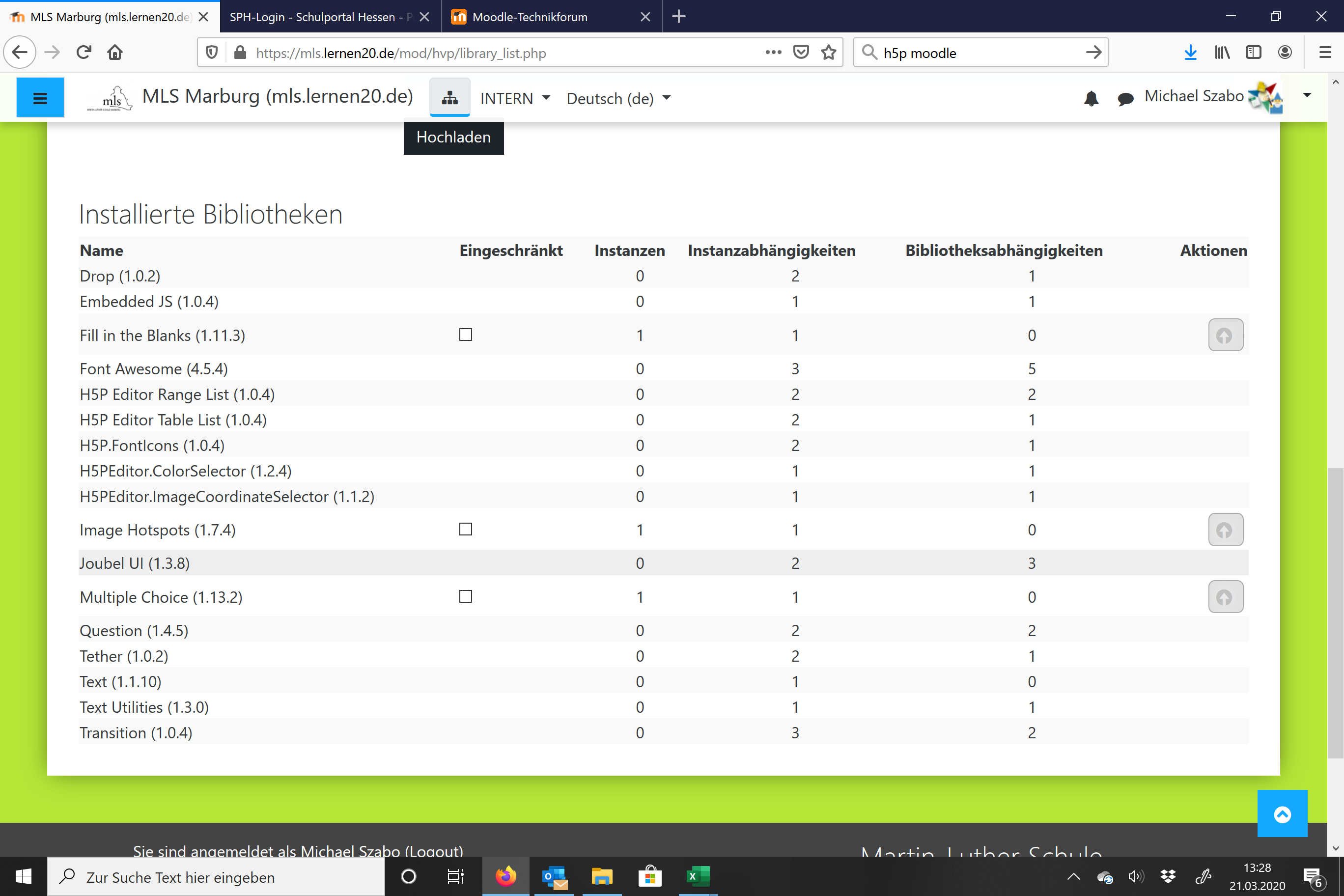Open the MLS Marburg site home link
This screenshot has height=896, width=1344.
click(x=277, y=97)
